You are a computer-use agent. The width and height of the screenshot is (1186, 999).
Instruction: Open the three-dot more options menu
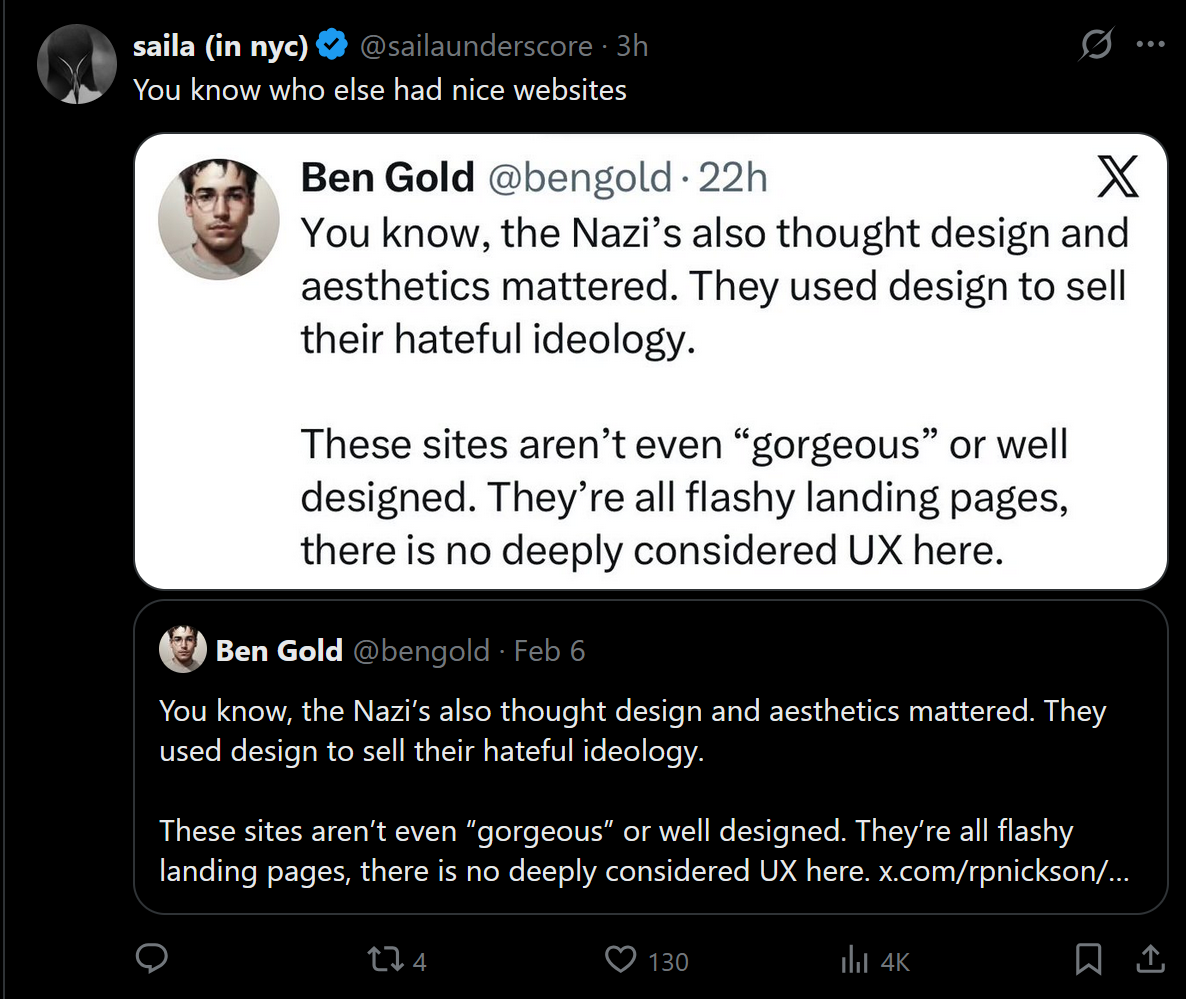(1151, 46)
